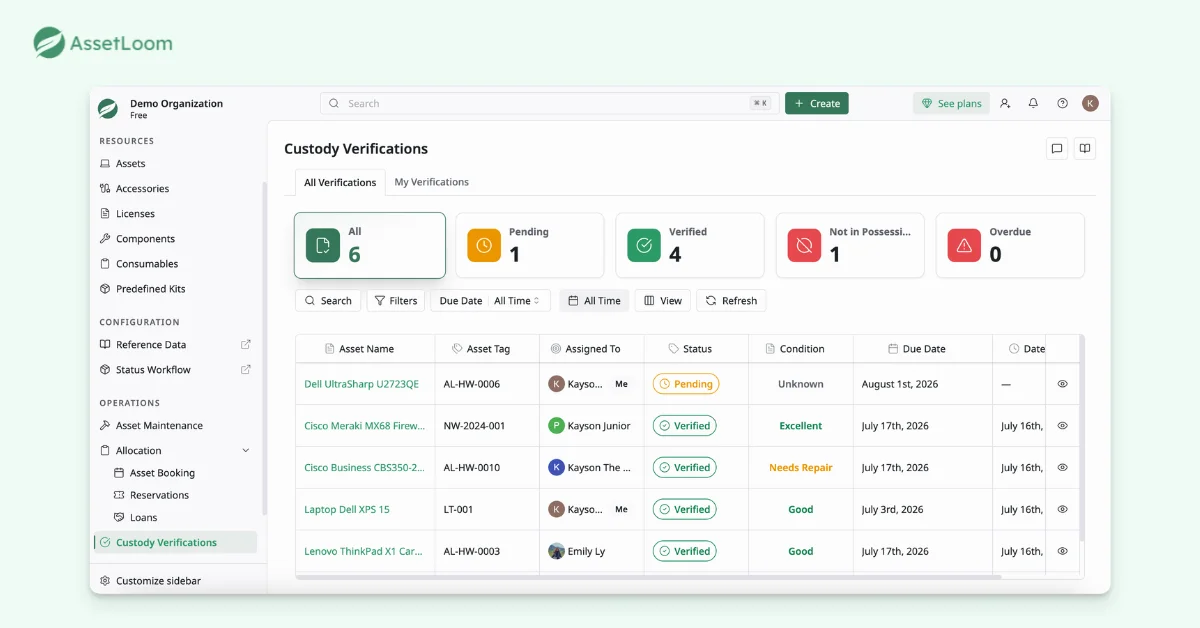
Task: Select the All 6 summary card
Action: pyautogui.click(x=370, y=245)
